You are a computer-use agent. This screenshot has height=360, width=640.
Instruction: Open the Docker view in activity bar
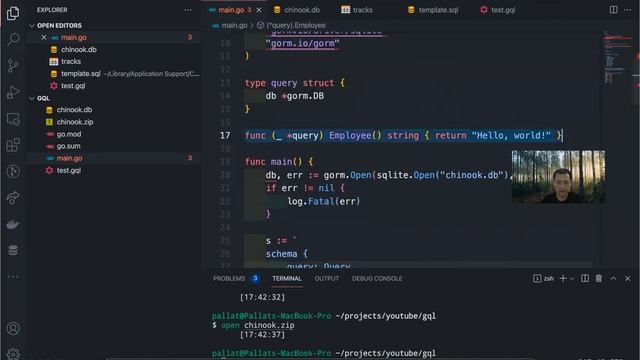point(13,224)
